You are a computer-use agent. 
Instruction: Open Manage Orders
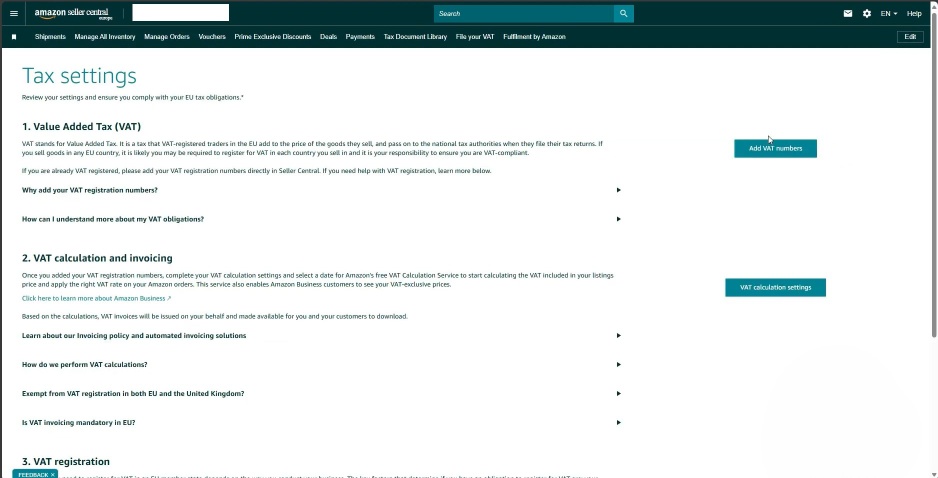pyautogui.click(x=167, y=36)
